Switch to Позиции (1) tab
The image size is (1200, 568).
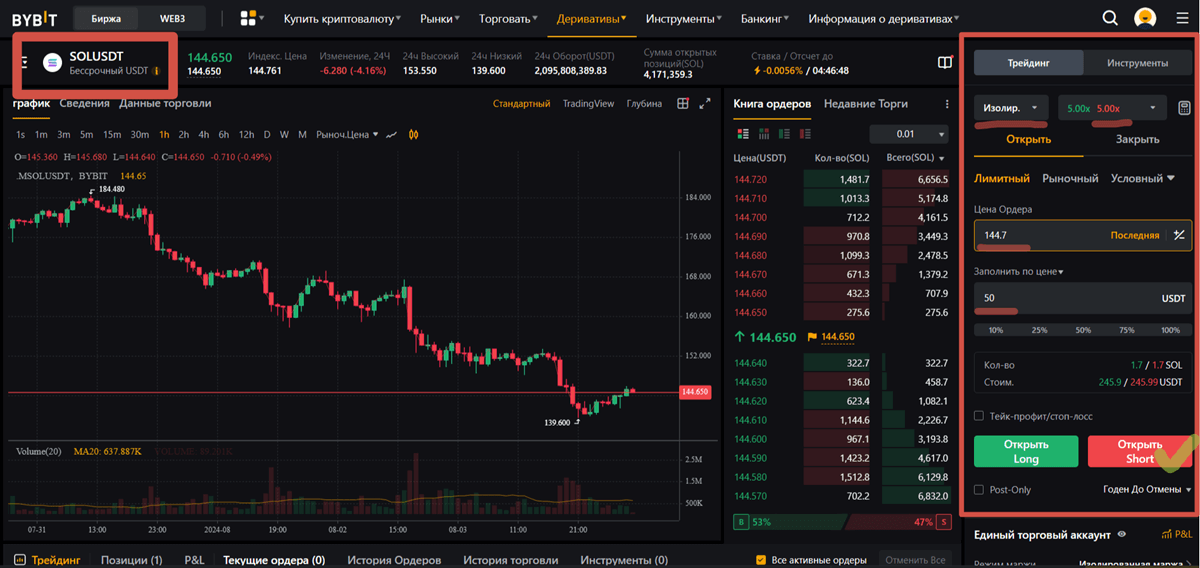[x=131, y=560]
